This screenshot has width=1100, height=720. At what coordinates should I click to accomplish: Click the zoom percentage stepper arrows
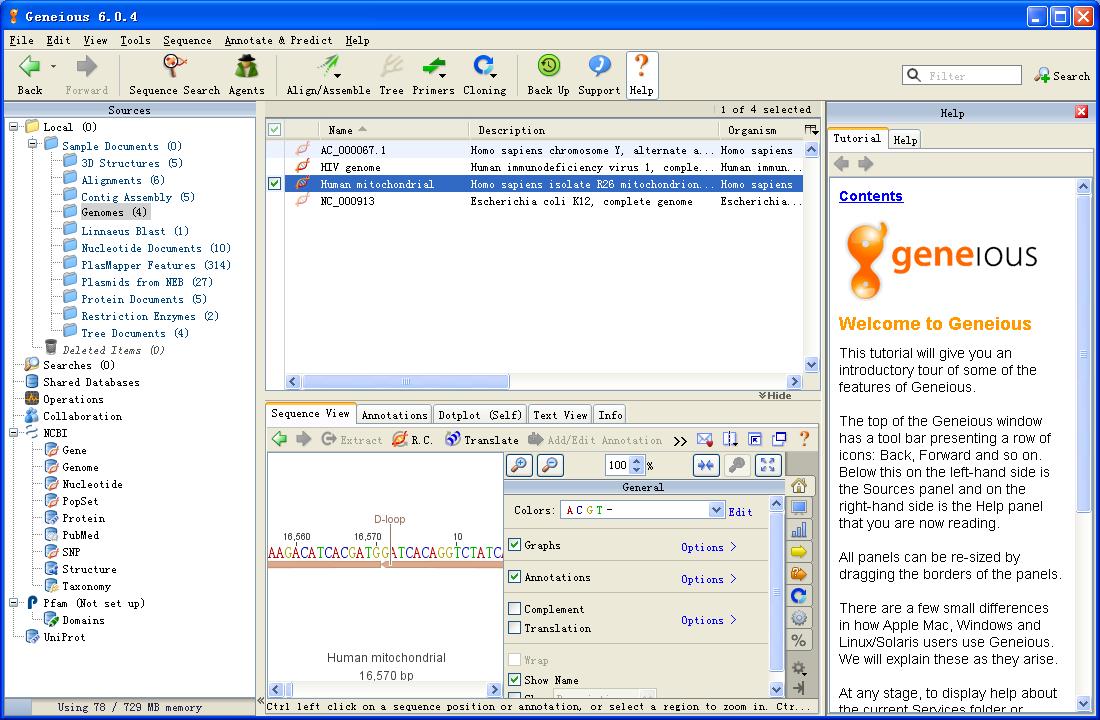point(636,465)
